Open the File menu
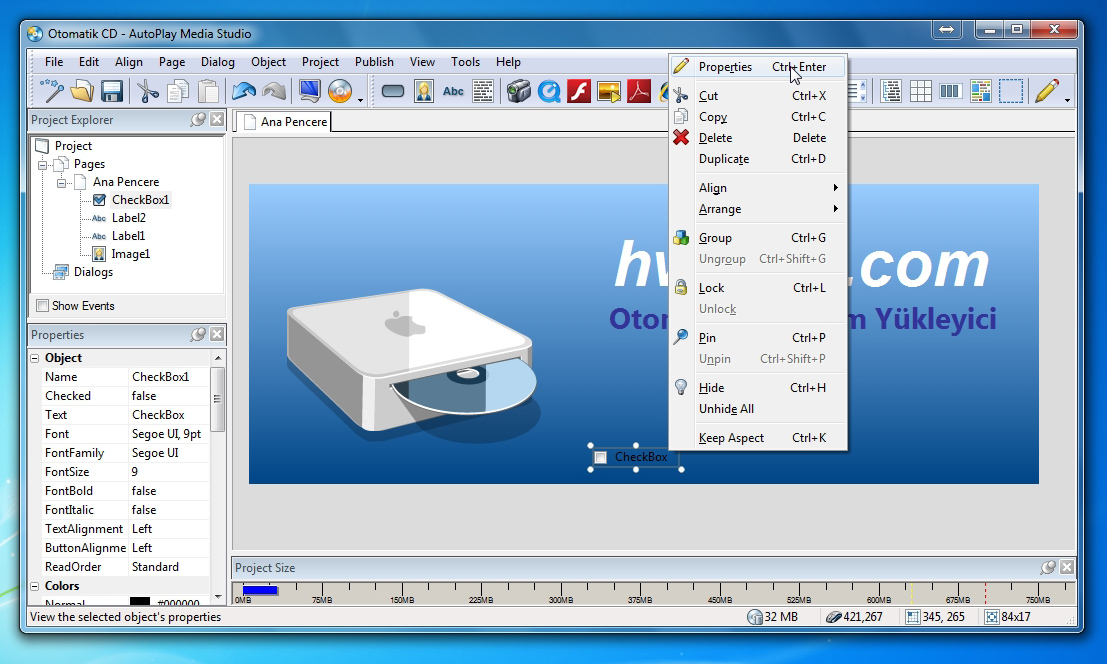Image resolution: width=1107 pixels, height=664 pixels. [54, 62]
